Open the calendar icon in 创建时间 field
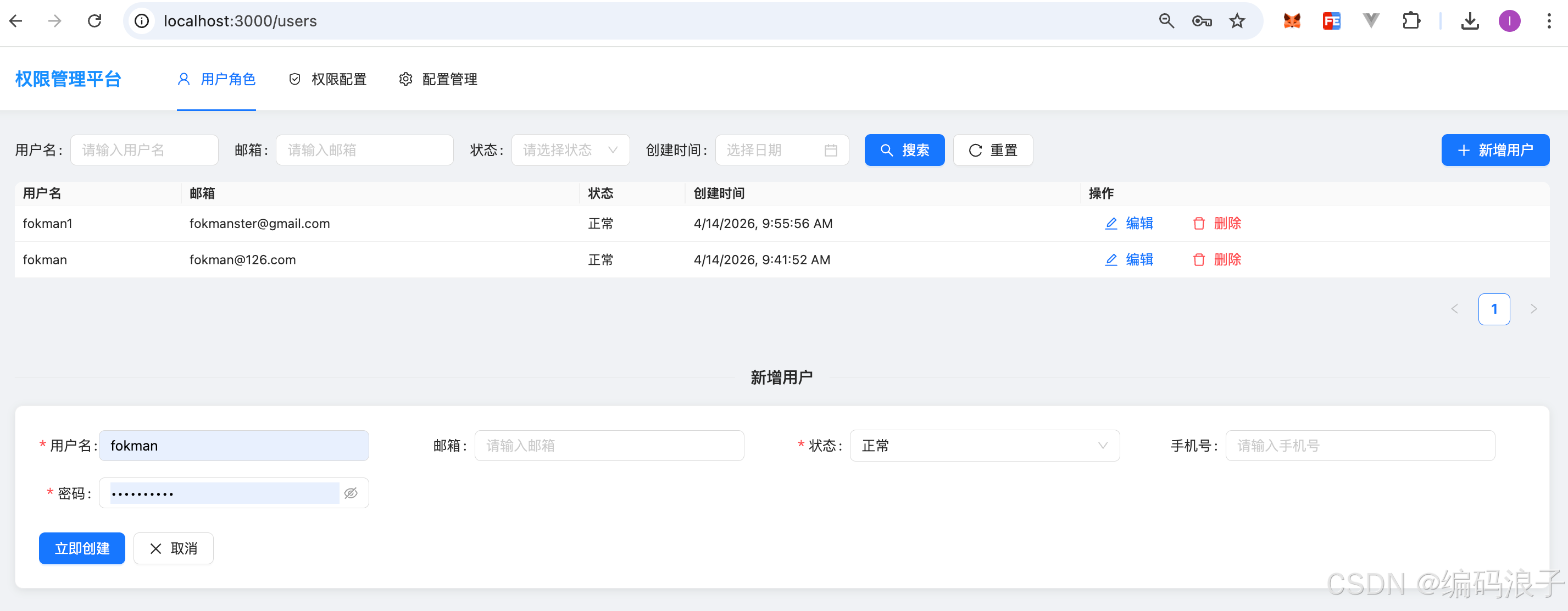The image size is (1568, 611). pos(830,151)
